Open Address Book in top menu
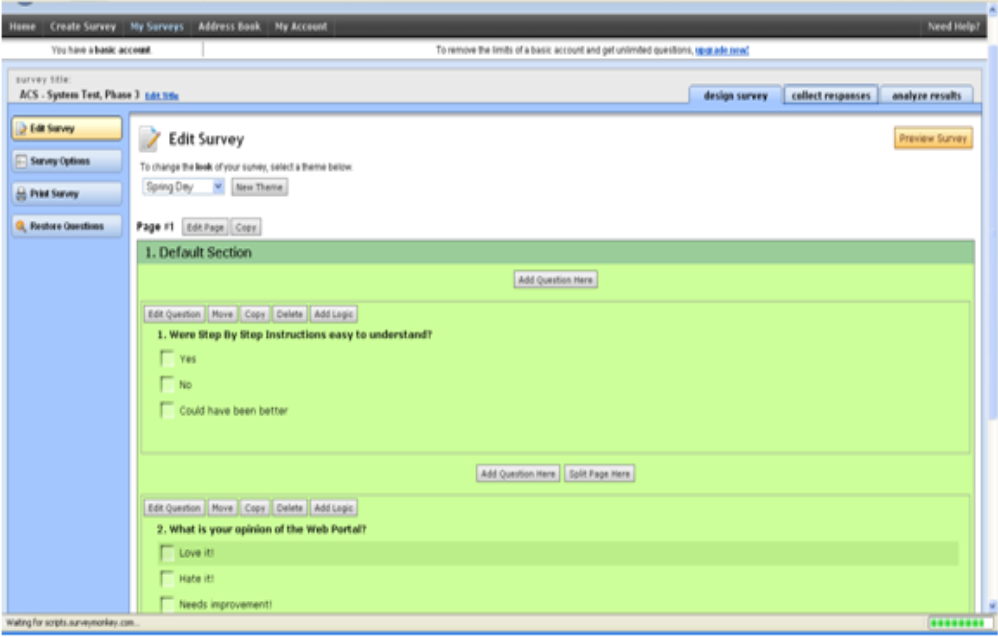Image resolution: width=998 pixels, height=637 pixels. [230, 27]
